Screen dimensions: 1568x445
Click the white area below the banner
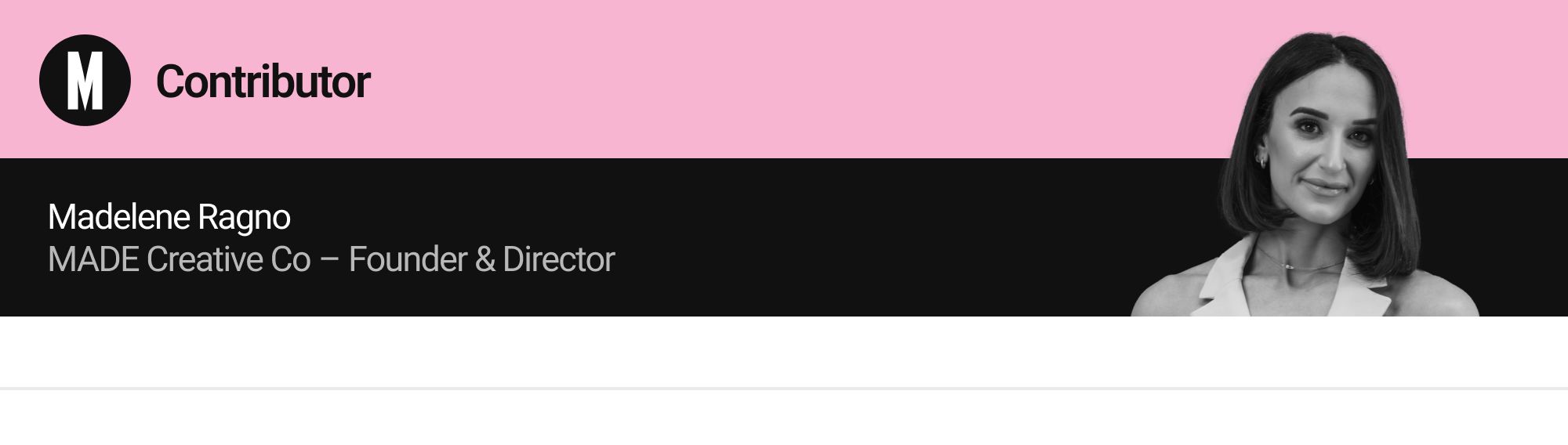click(784, 351)
